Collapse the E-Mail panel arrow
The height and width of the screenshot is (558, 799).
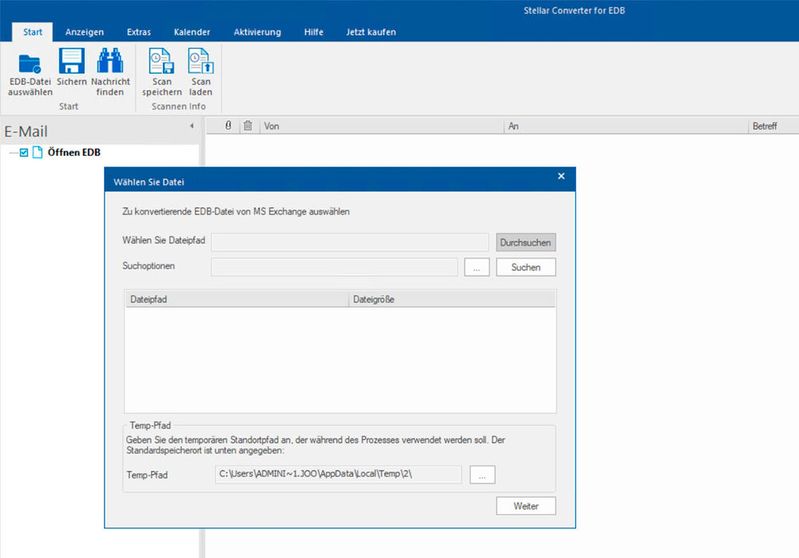point(192,126)
